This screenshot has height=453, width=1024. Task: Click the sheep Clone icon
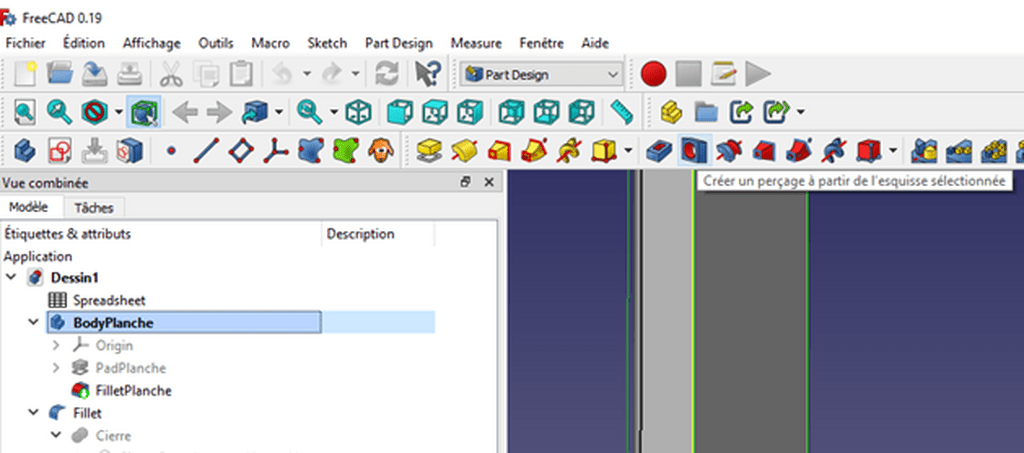point(381,151)
